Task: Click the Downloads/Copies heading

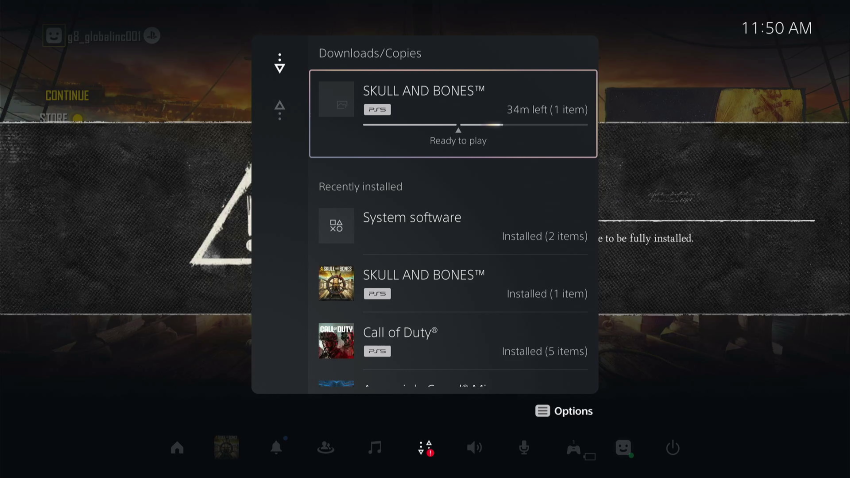Action: click(x=370, y=53)
